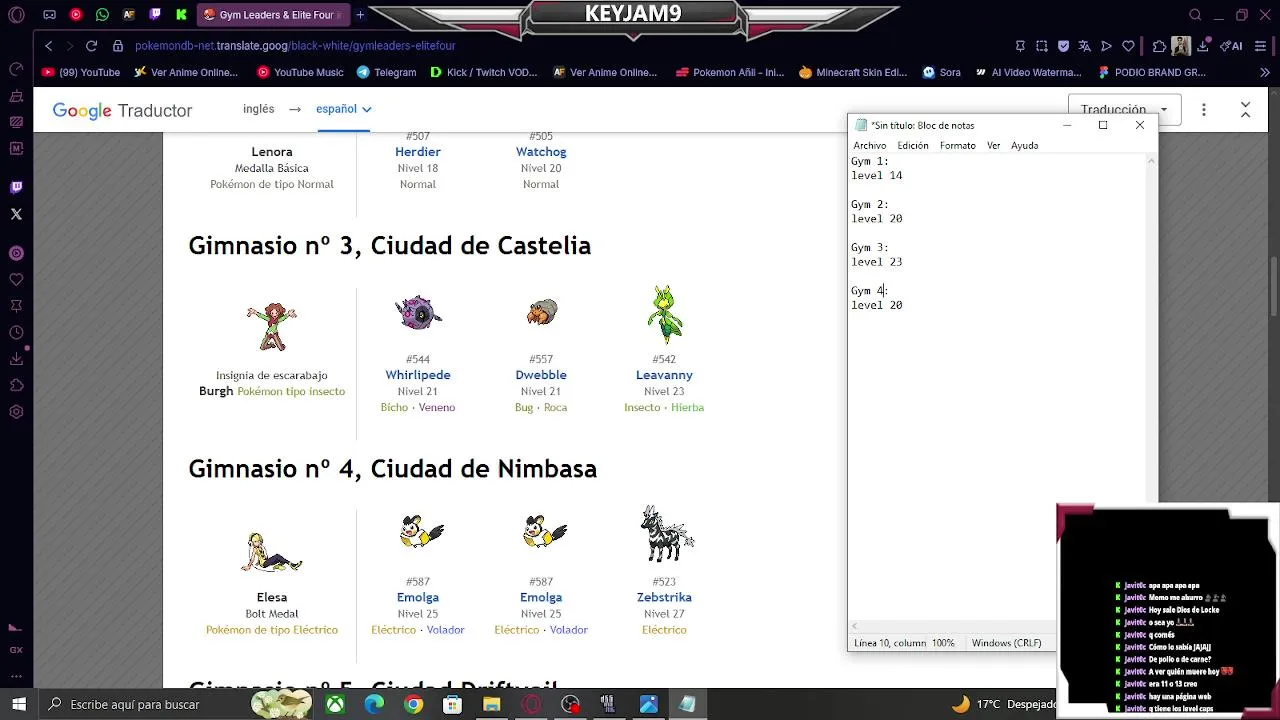Open Microsoft Edge from the taskbar
This screenshot has width=1280, height=720.
click(374, 704)
